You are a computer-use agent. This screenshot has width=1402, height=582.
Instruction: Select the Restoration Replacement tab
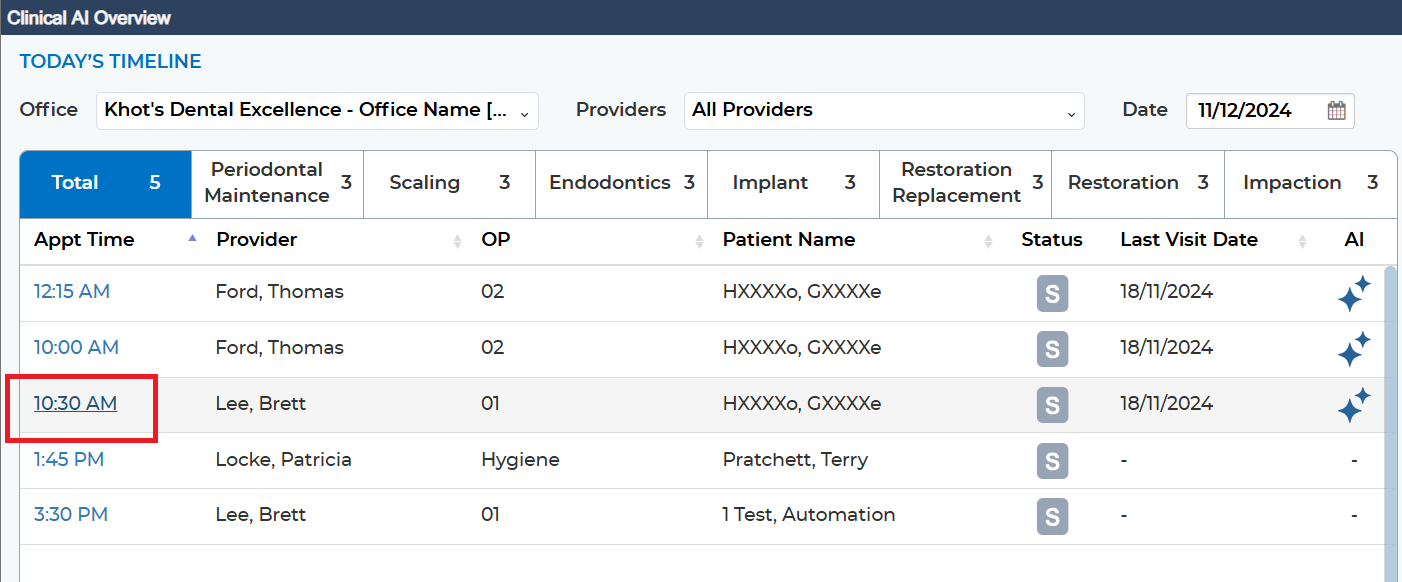pyautogui.click(x=965, y=184)
